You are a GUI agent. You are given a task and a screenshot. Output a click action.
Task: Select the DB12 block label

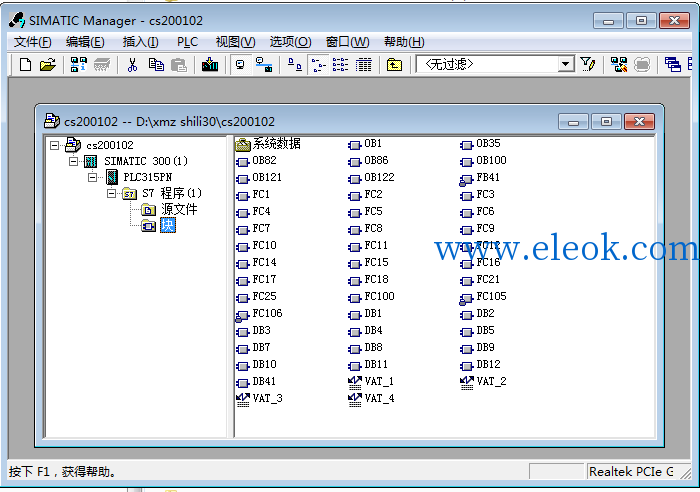tap(488, 364)
